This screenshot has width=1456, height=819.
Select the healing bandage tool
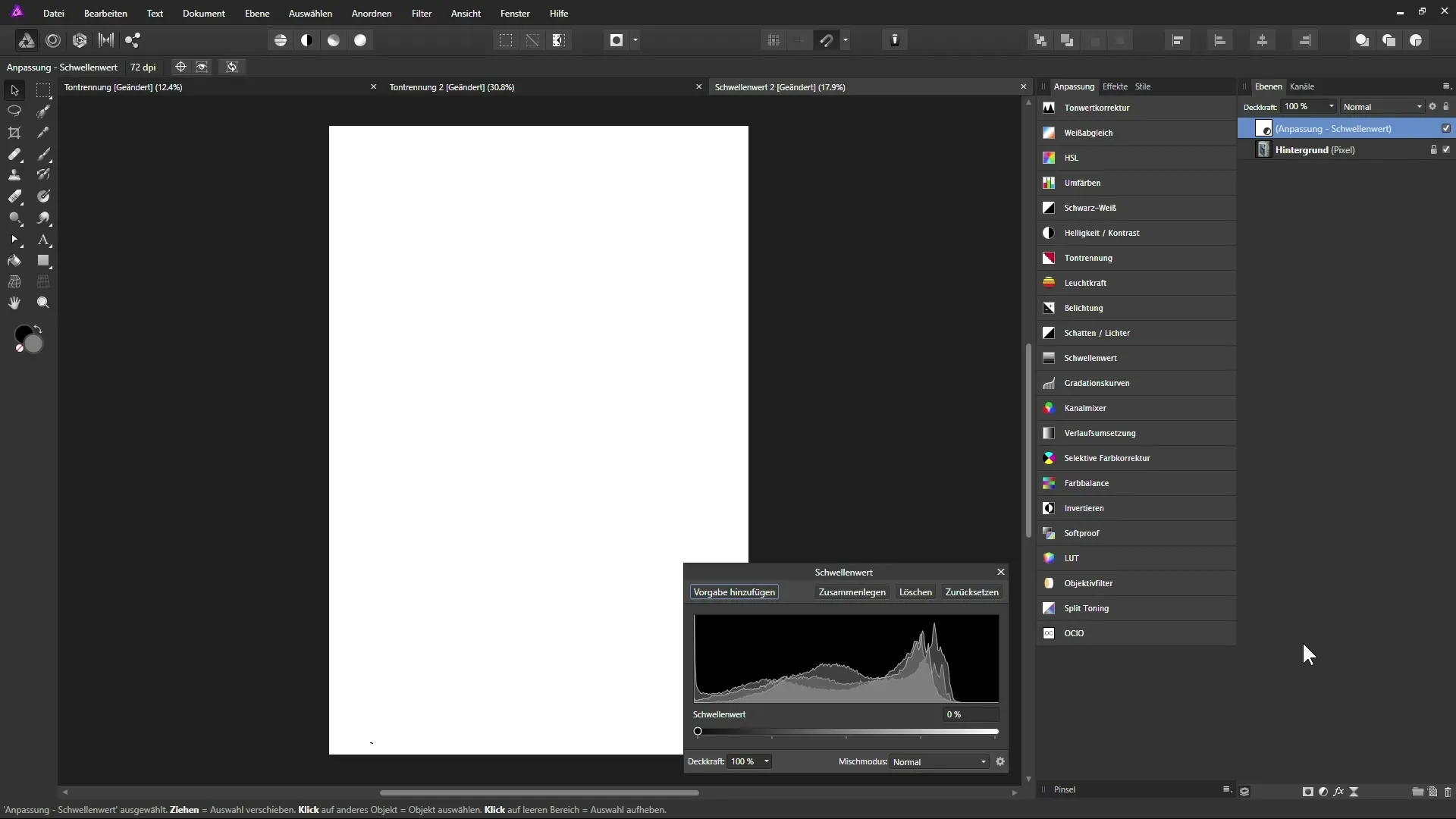(14, 154)
